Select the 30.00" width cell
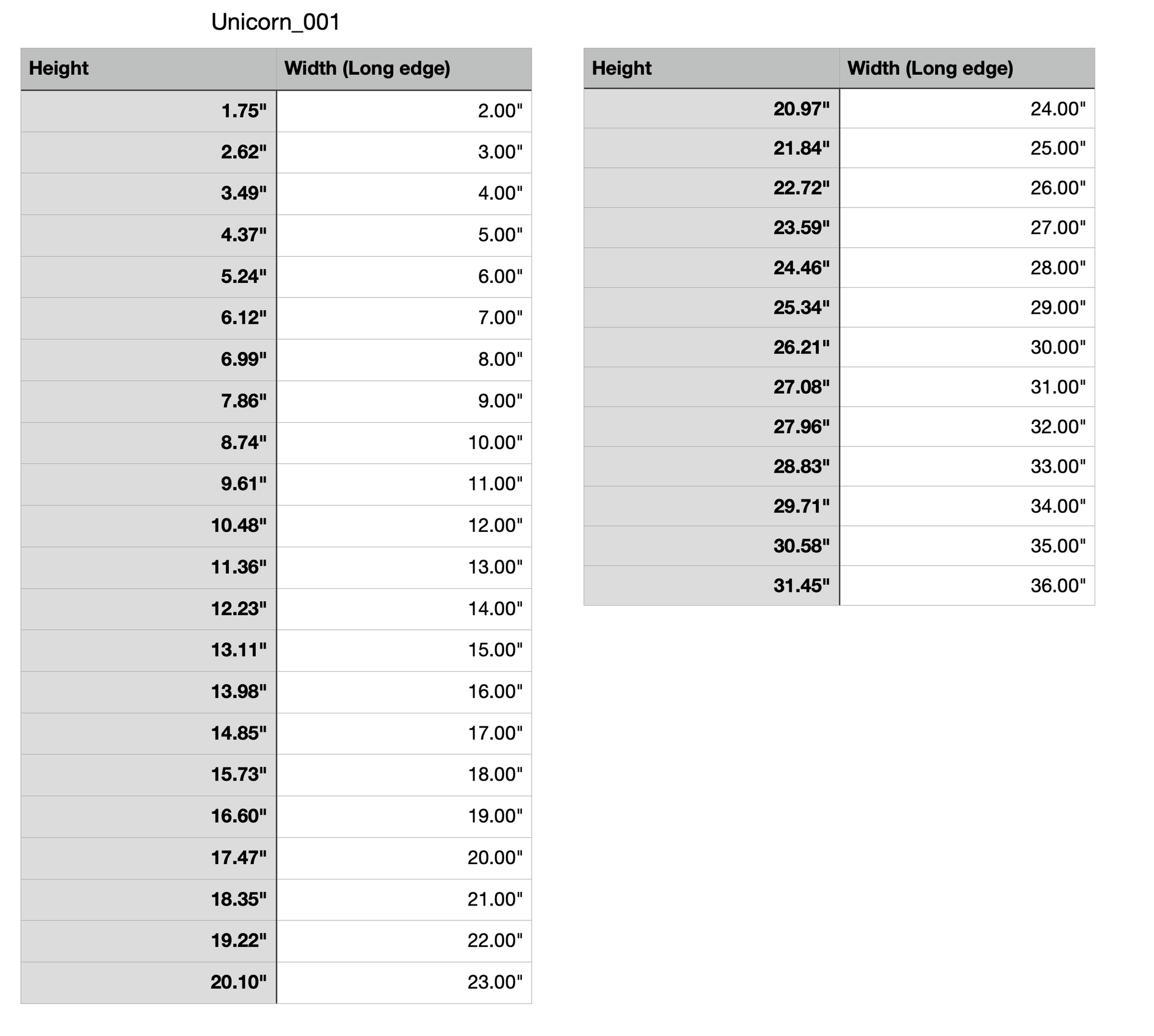1154x1036 pixels. 967,348
